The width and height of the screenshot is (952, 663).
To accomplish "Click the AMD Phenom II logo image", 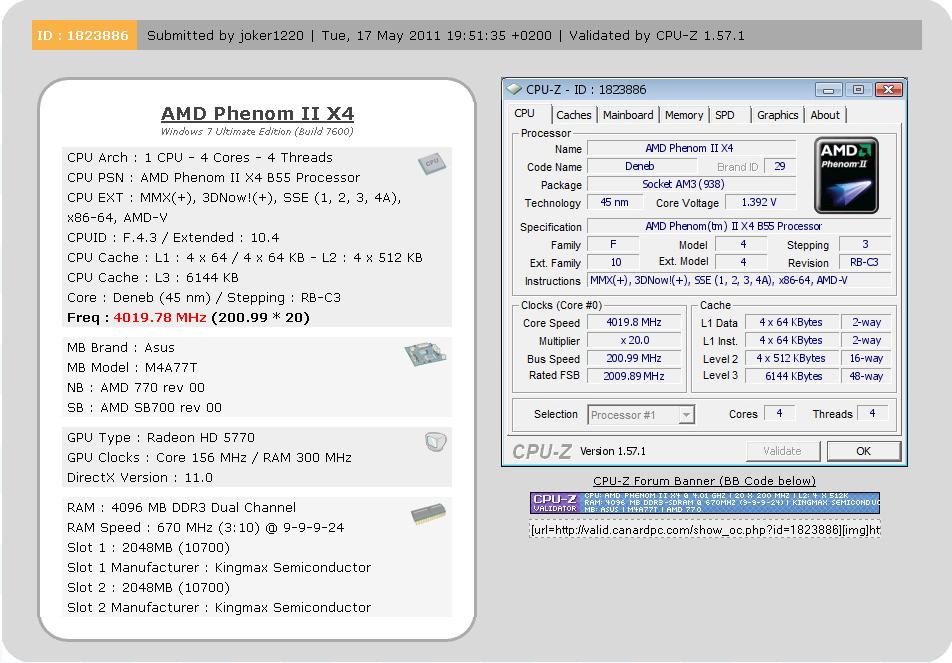I will pos(846,175).
